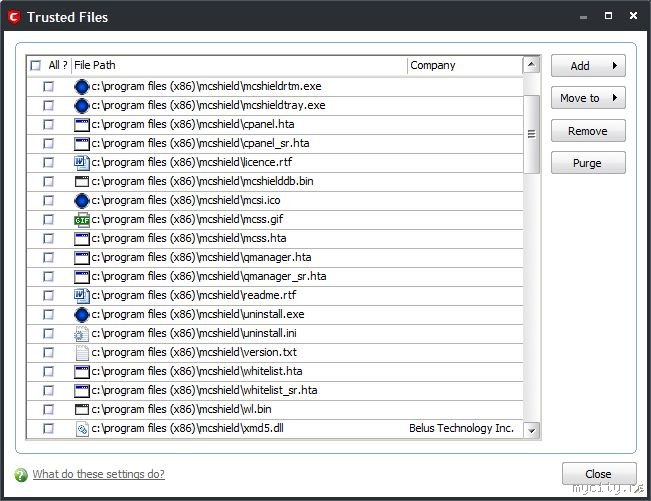Screen dimensions: 651x501
Task: Maximize the Trusted Files window
Action: coord(608,16)
